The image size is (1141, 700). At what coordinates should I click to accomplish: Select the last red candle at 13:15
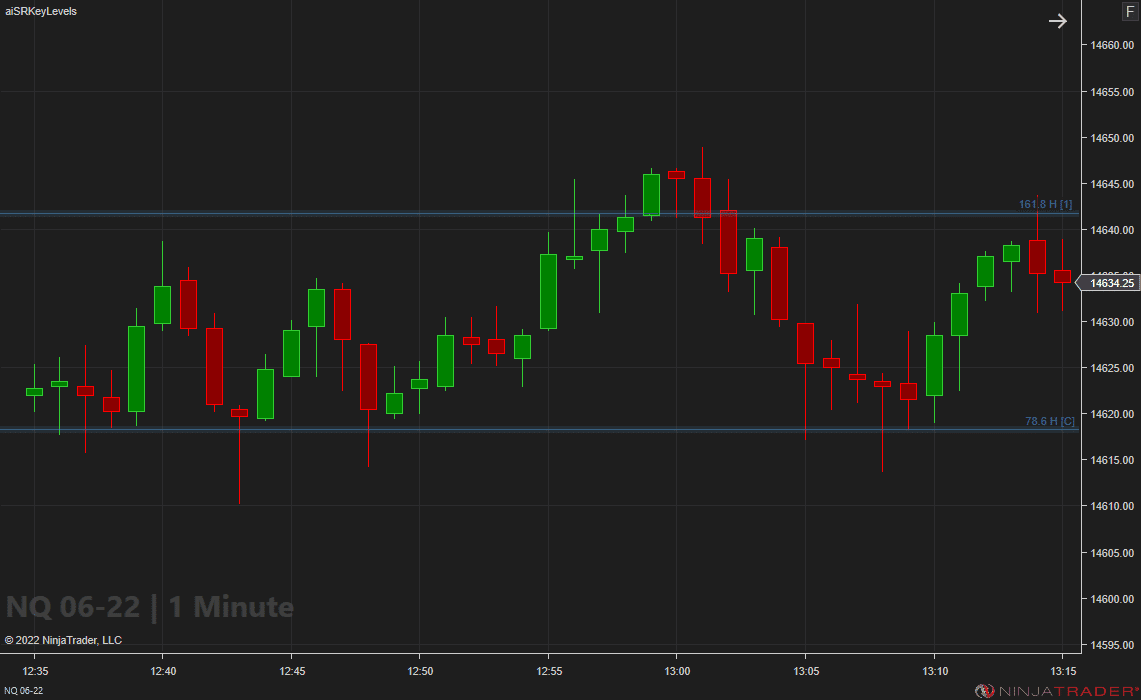tap(1062, 276)
